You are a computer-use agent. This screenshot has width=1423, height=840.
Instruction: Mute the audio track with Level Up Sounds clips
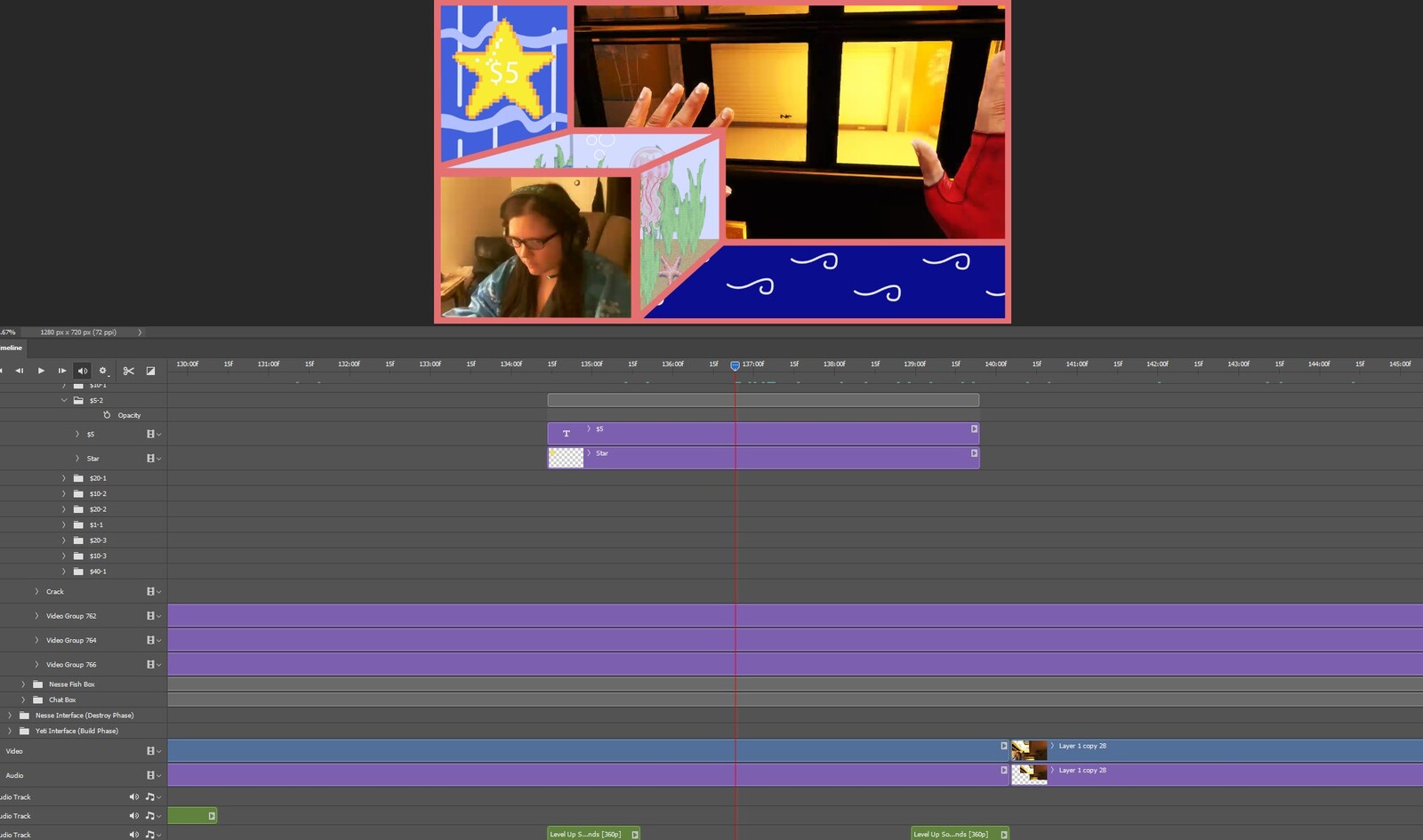pos(133,835)
